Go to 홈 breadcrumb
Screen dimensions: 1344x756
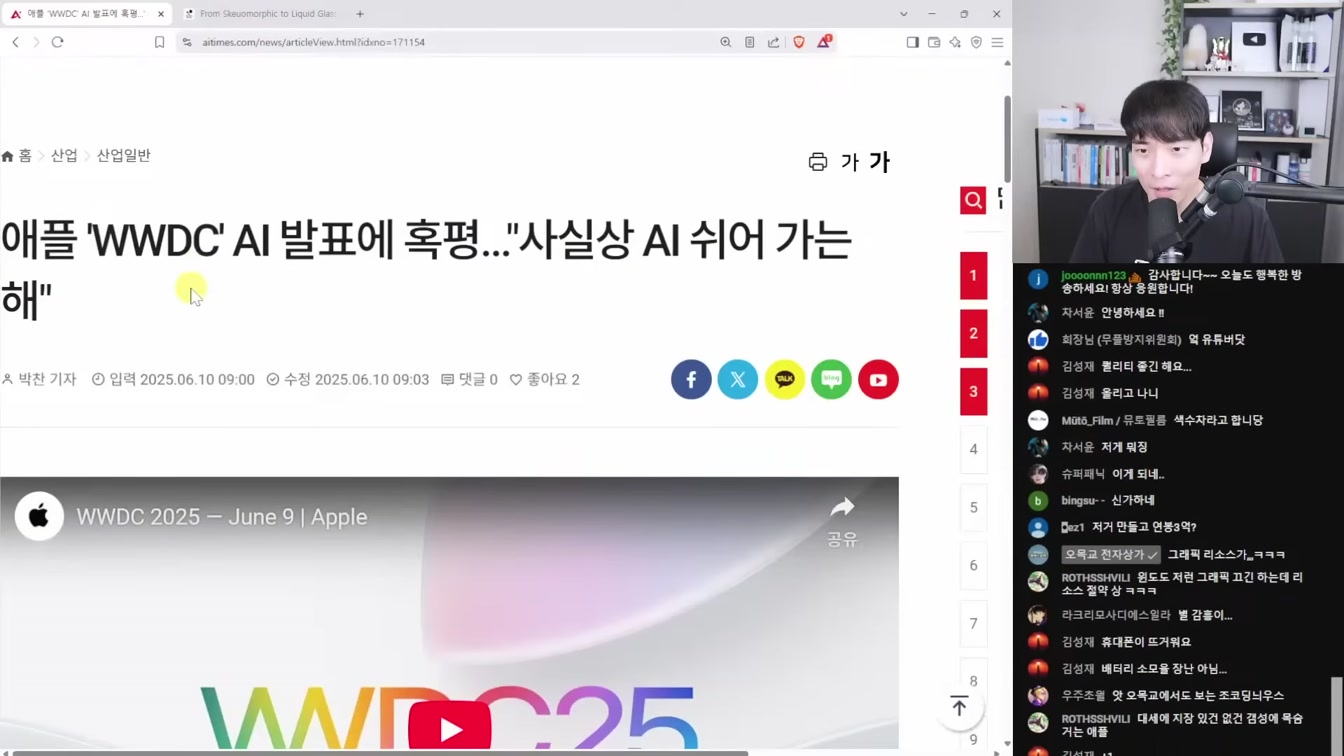17,156
